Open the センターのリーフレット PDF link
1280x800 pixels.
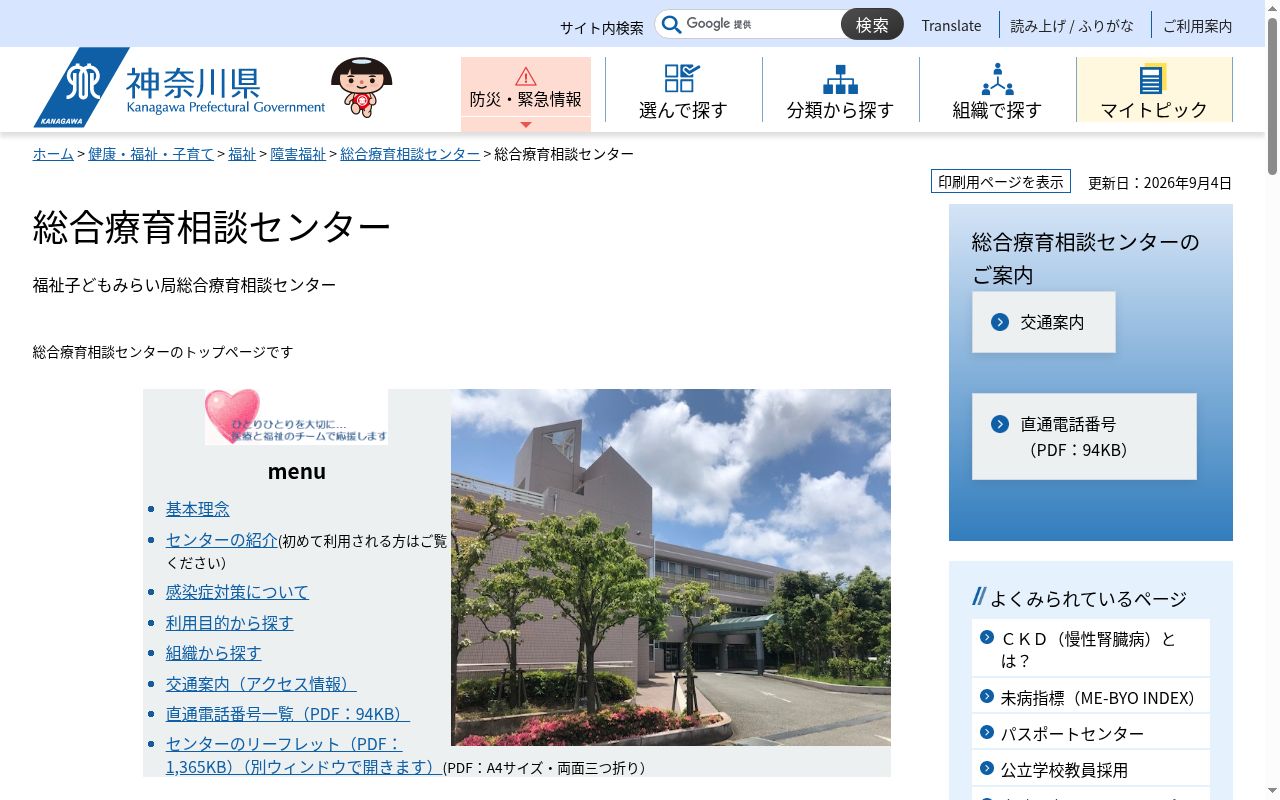coord(304,756)
